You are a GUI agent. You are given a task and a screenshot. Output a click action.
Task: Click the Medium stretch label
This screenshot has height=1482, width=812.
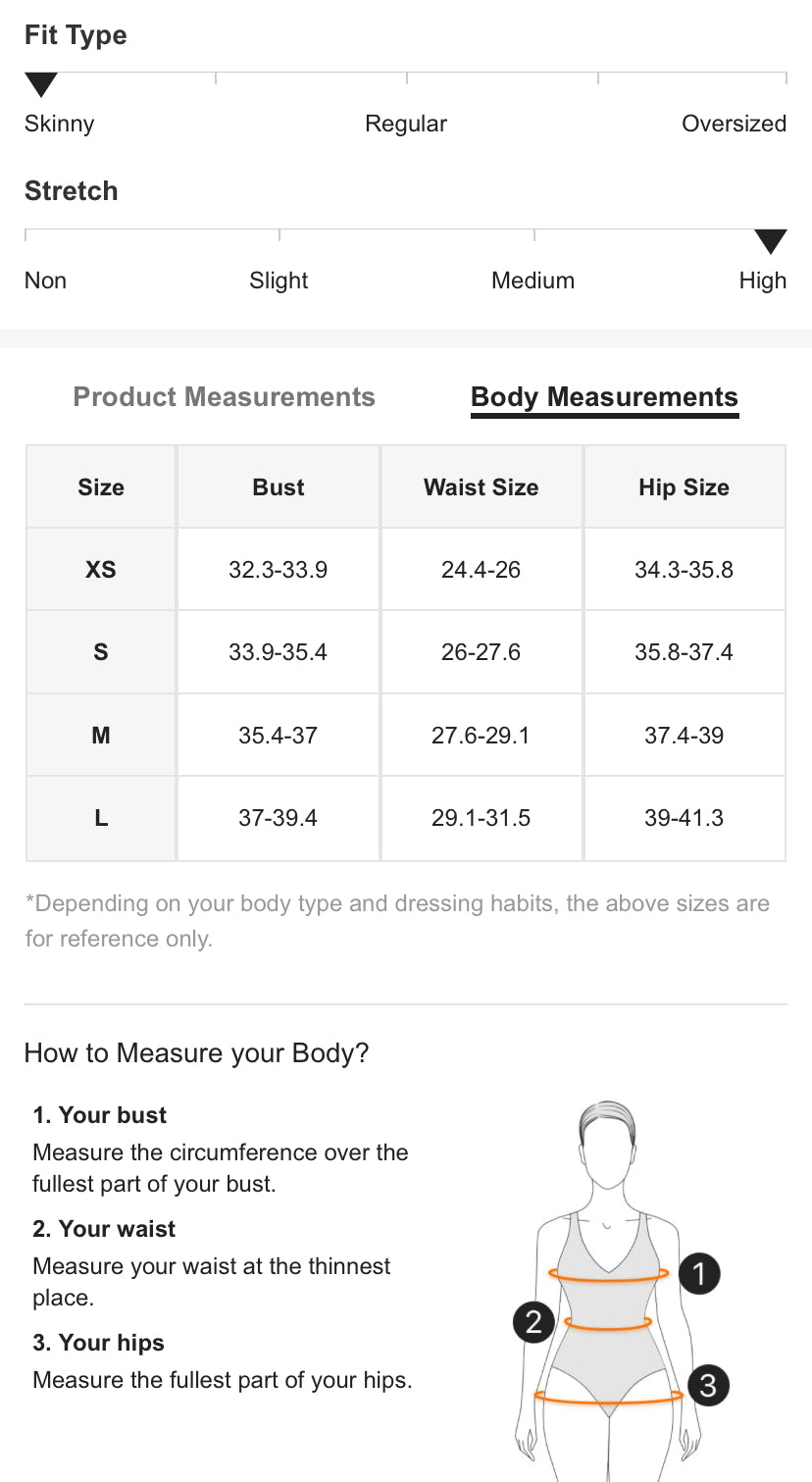pos(533,281)
